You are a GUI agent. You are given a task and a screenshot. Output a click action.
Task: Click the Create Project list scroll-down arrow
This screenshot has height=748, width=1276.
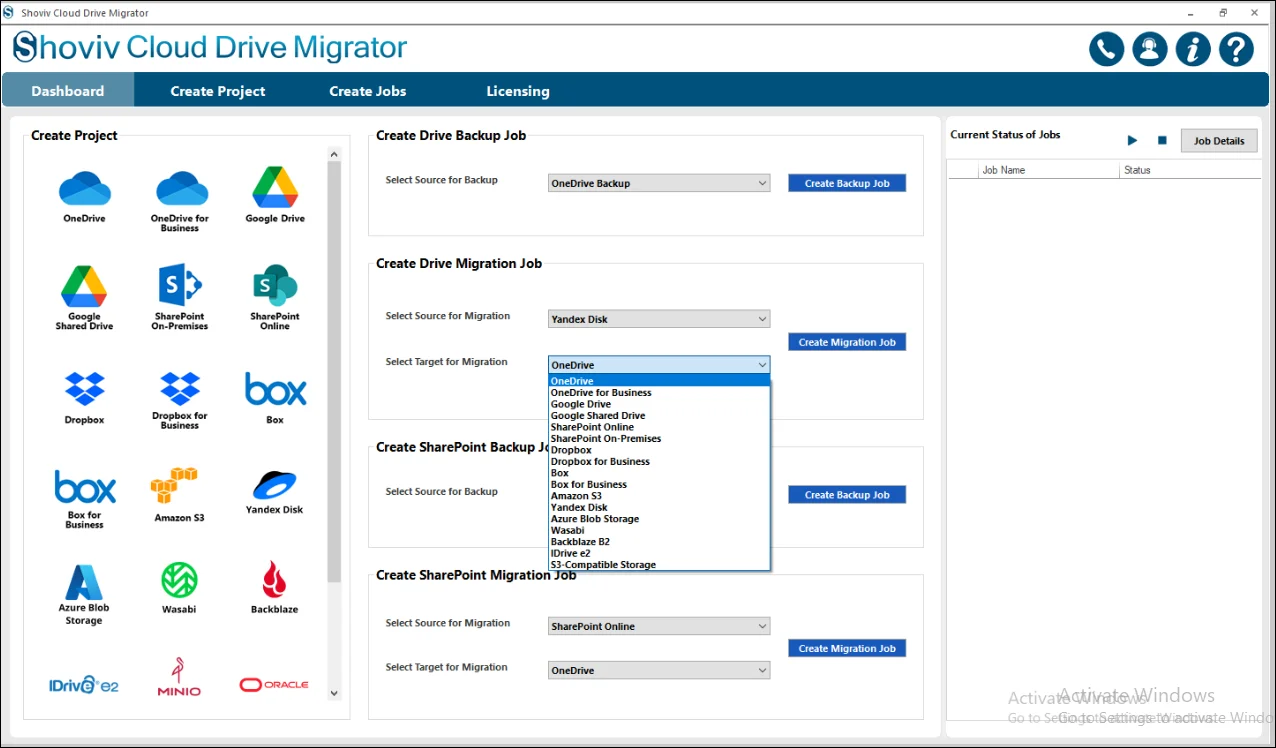(x=334, y=693)
